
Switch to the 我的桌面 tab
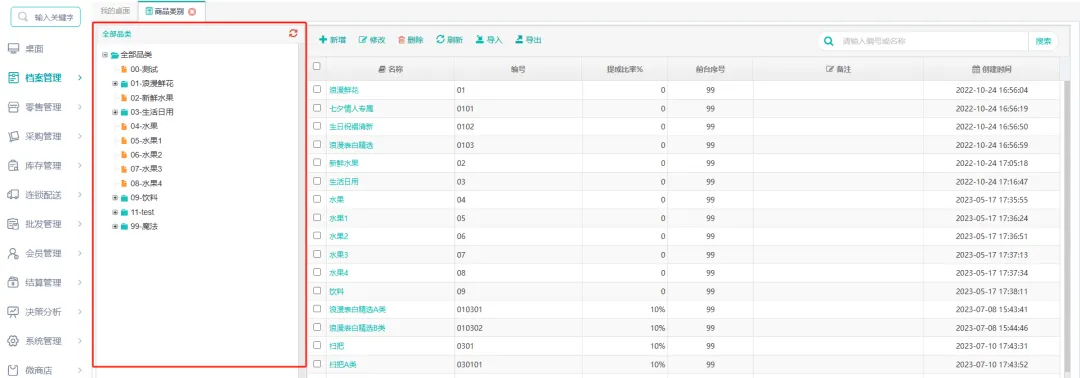(x=114, y=12)
